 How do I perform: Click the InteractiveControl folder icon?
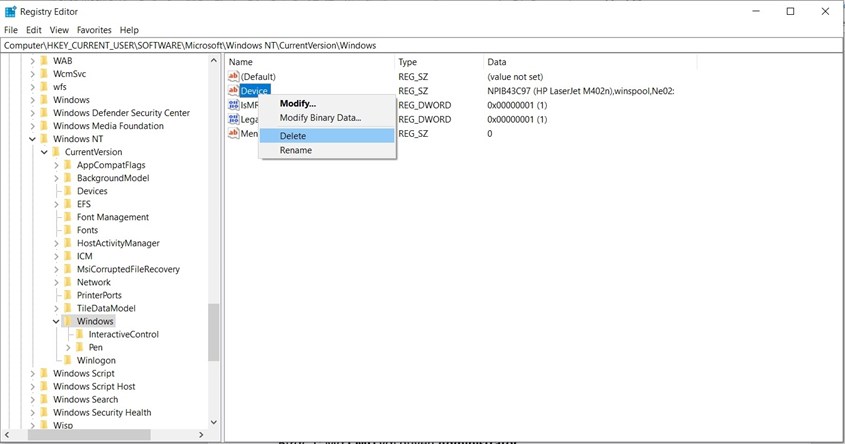click(x=80, y=334)
